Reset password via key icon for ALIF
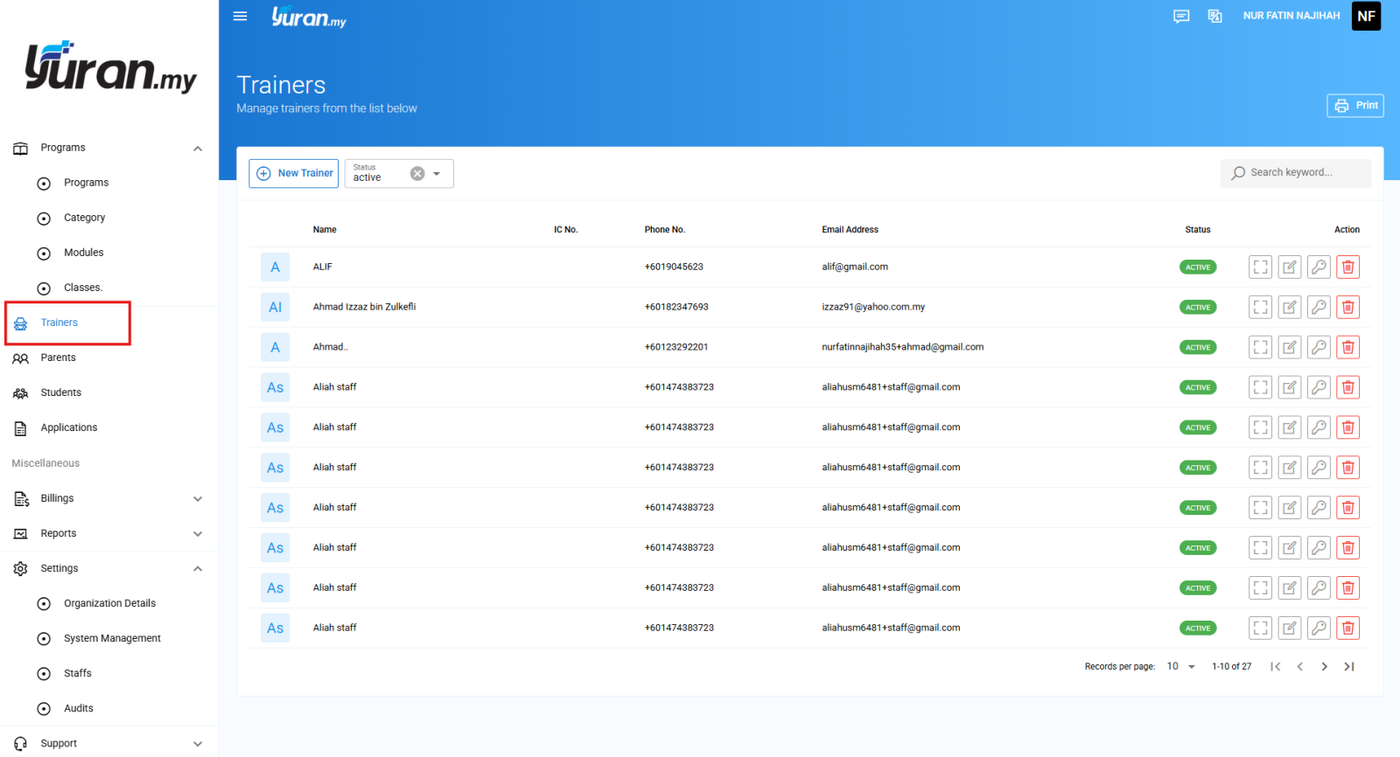The image size is (1400, 757). click(x=1319, y=267)
